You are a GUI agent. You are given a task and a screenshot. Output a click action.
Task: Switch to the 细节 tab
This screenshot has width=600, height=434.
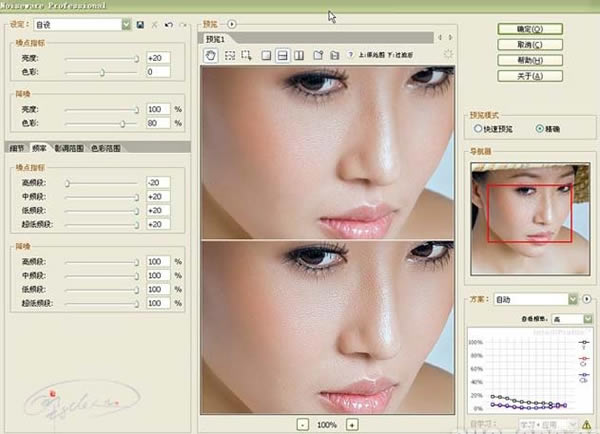click(17, 148)
